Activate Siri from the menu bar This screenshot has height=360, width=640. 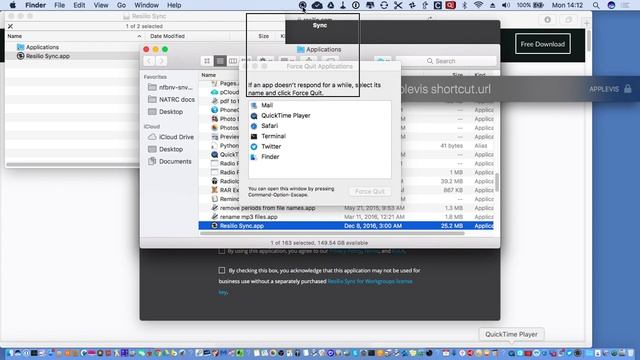611,5
